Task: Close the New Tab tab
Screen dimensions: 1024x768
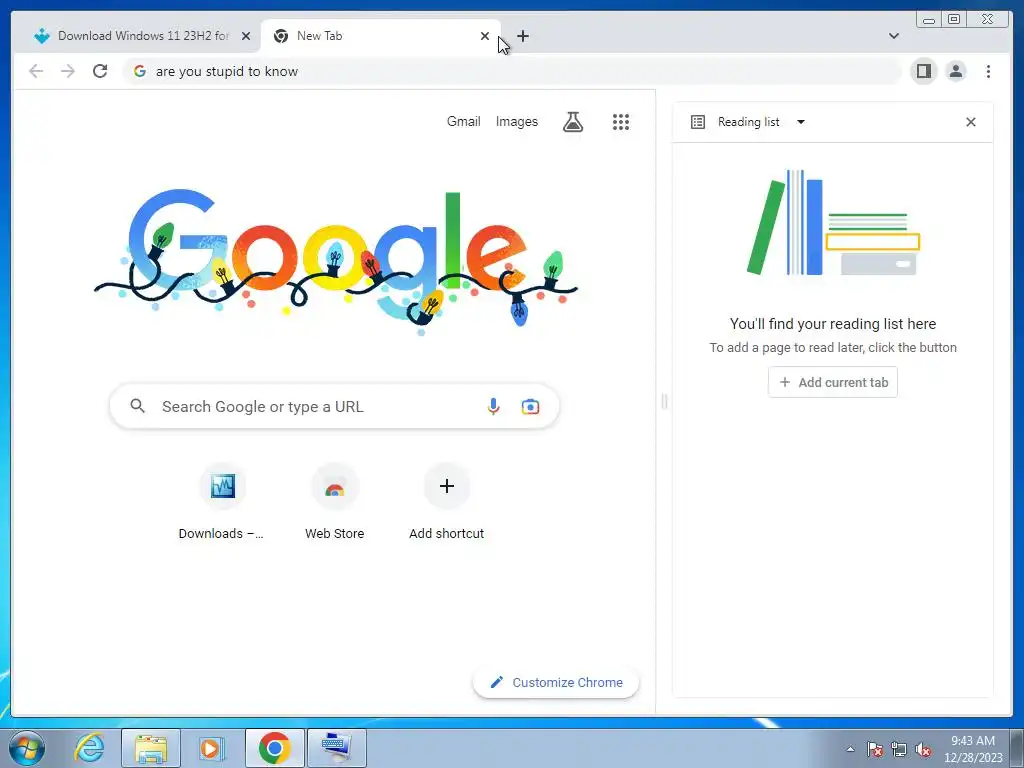Action: pos(485,36)
